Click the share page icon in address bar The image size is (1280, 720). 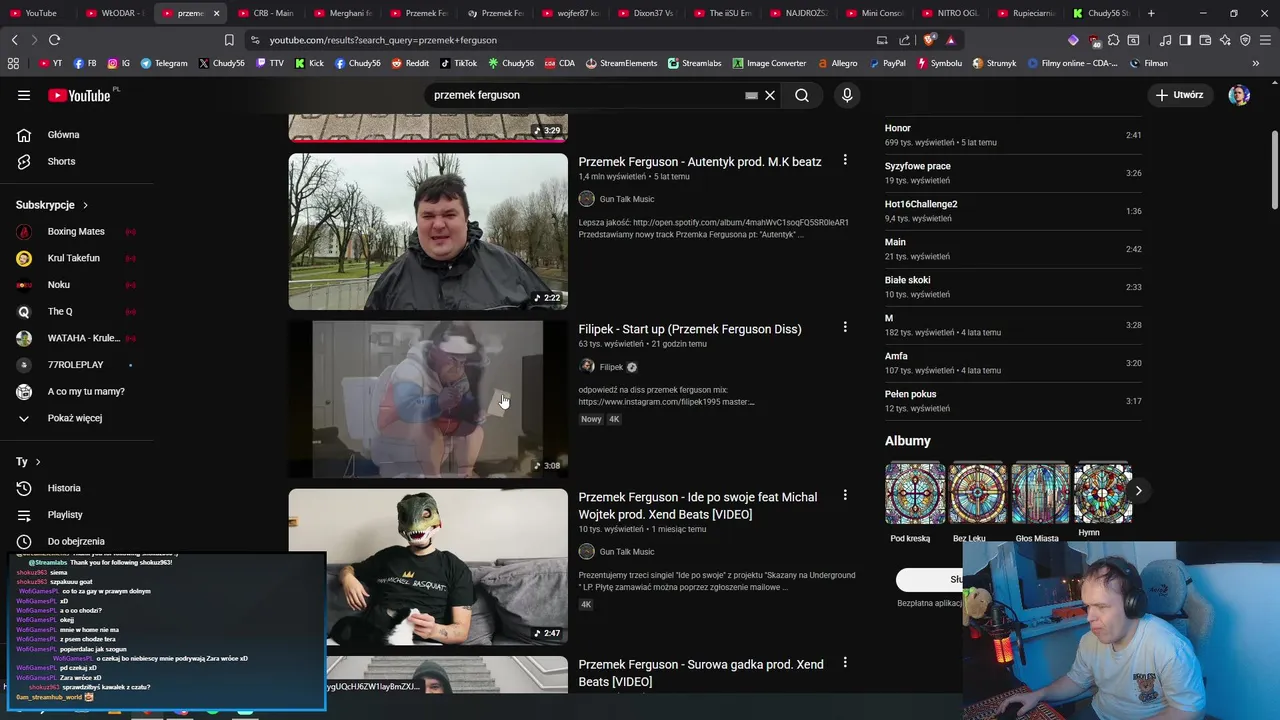coord(905,40)
